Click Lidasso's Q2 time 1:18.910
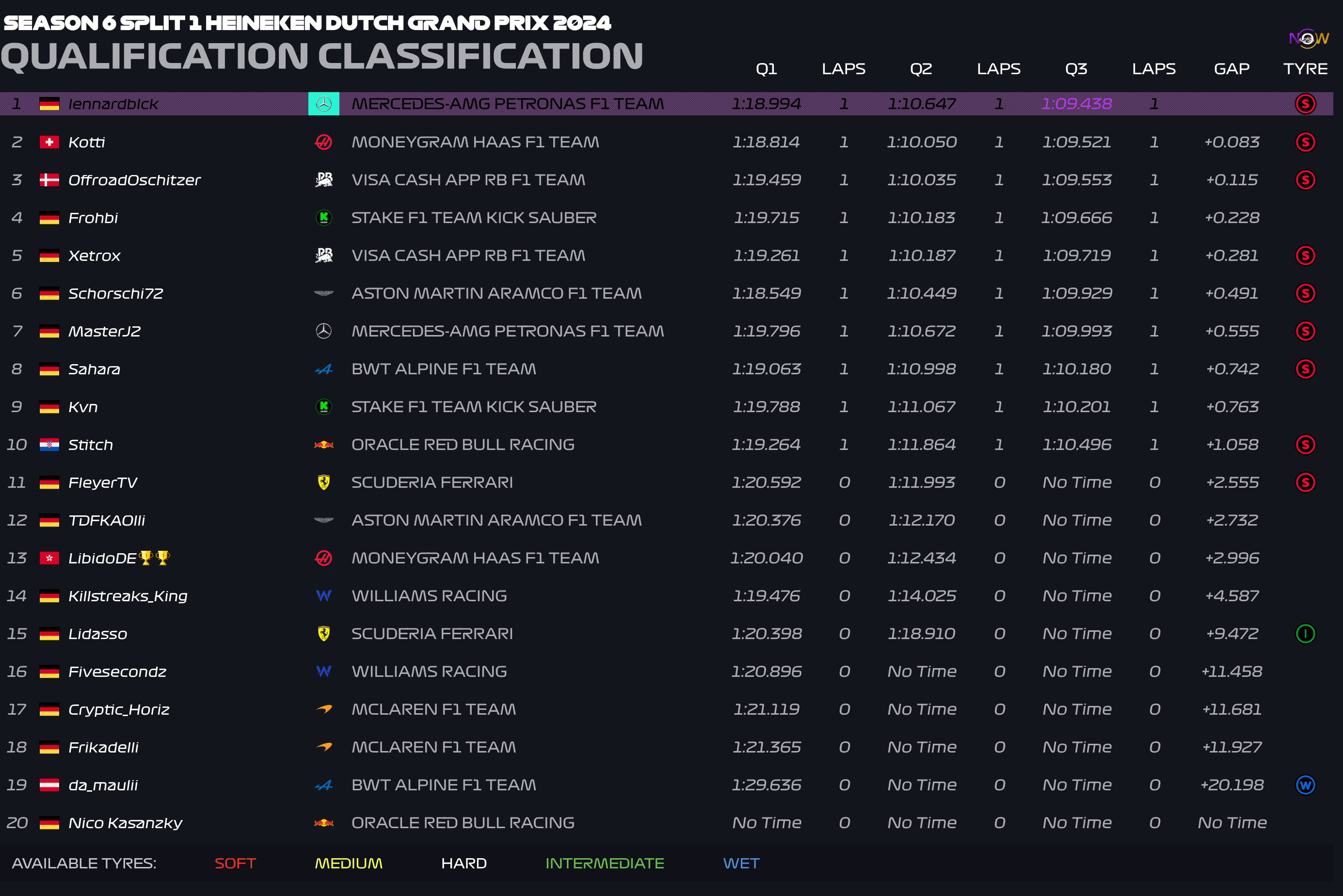The height and width of the screenshot is (896, 1343). tap(921, 633)
